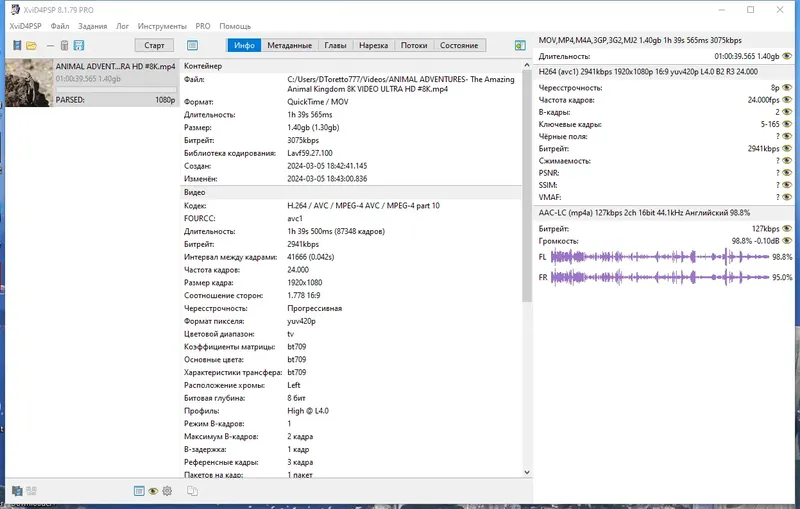Image resolution: width=800 pixels, height=509 pixels.
Task: Click the scroll down arrow of info list
Action: click(527, 472)
